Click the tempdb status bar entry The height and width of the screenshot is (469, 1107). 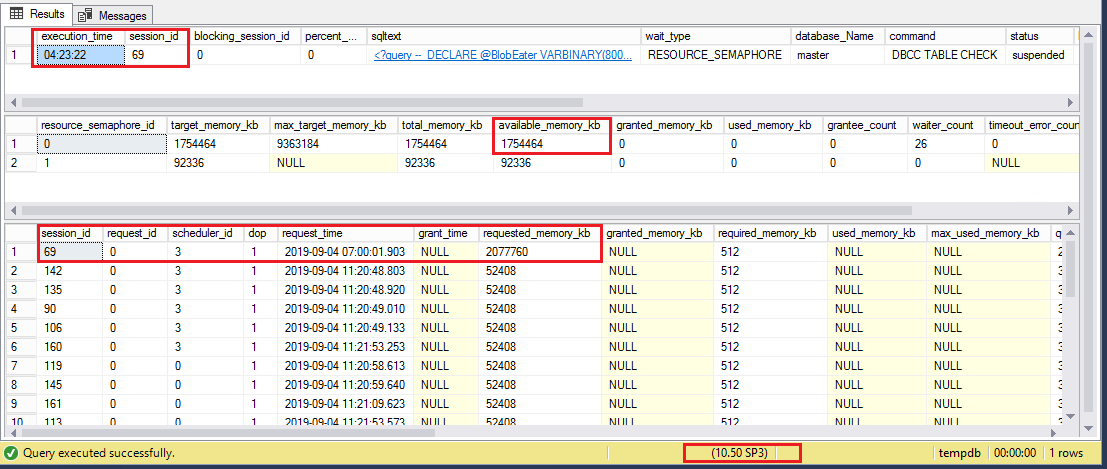[957, 453]
